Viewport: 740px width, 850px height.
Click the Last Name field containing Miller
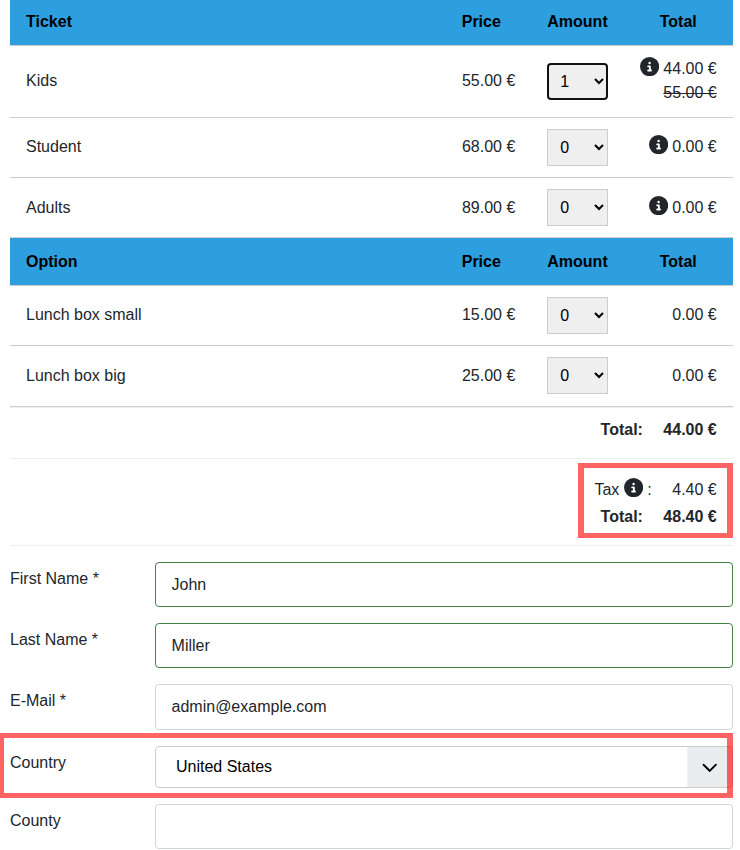click(443, 646)
